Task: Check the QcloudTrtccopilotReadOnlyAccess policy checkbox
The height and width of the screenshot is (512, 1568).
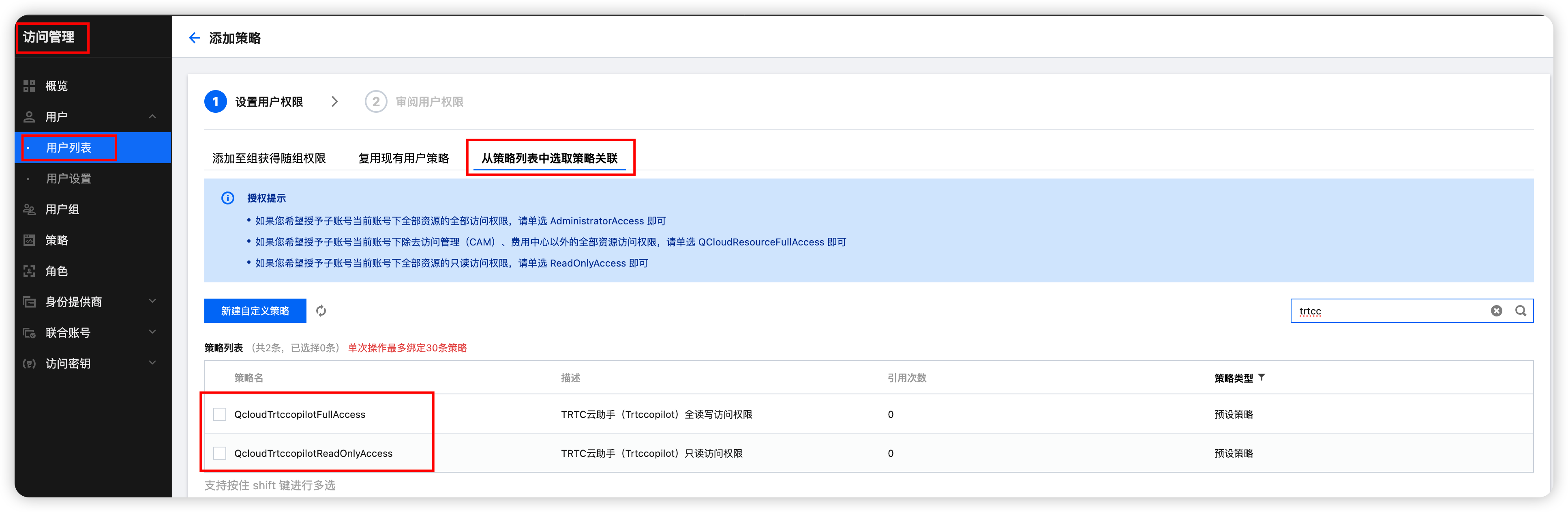Action: [220, 454]
